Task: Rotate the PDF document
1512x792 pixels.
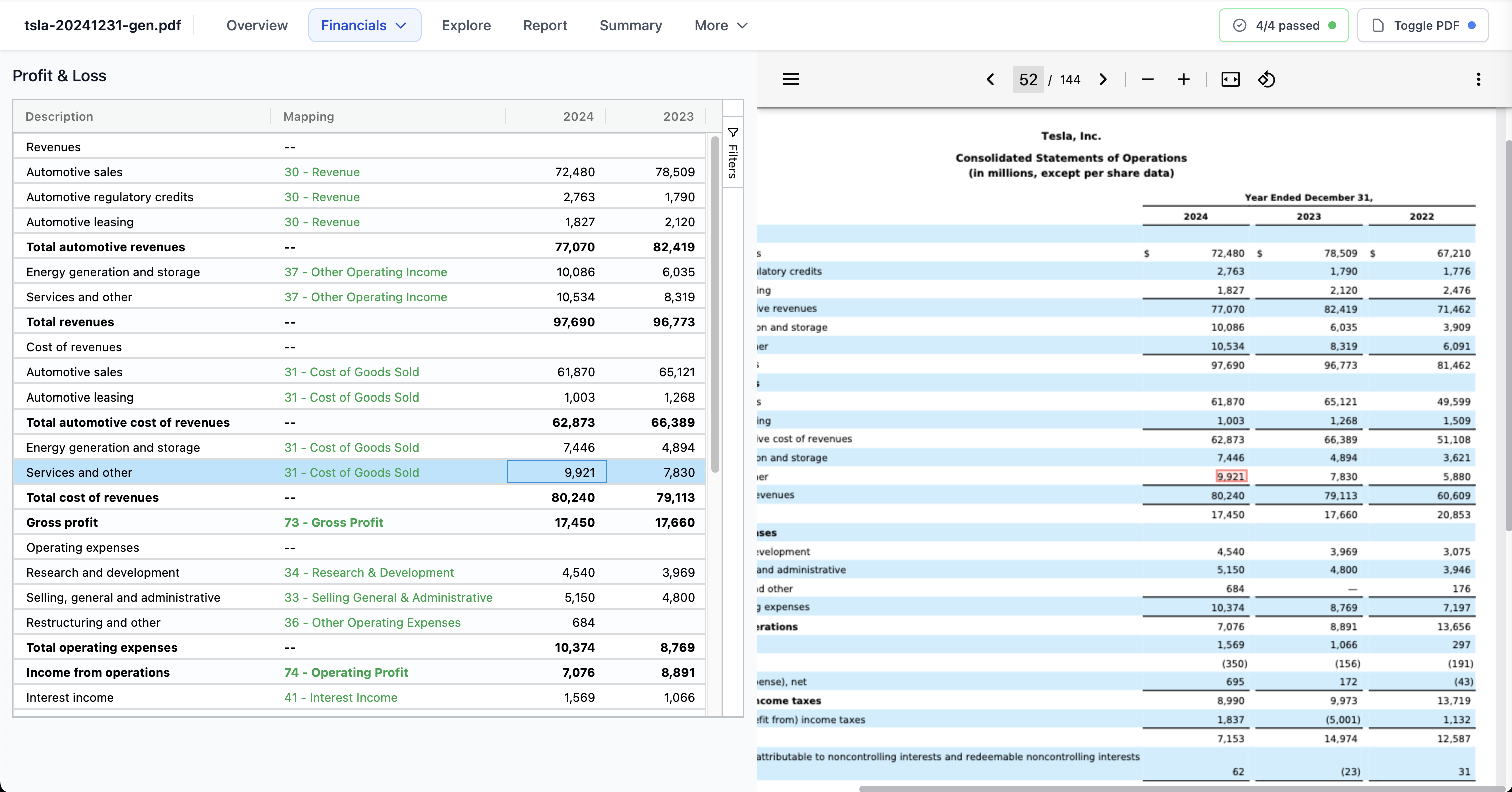Action: coord(1266,79)
